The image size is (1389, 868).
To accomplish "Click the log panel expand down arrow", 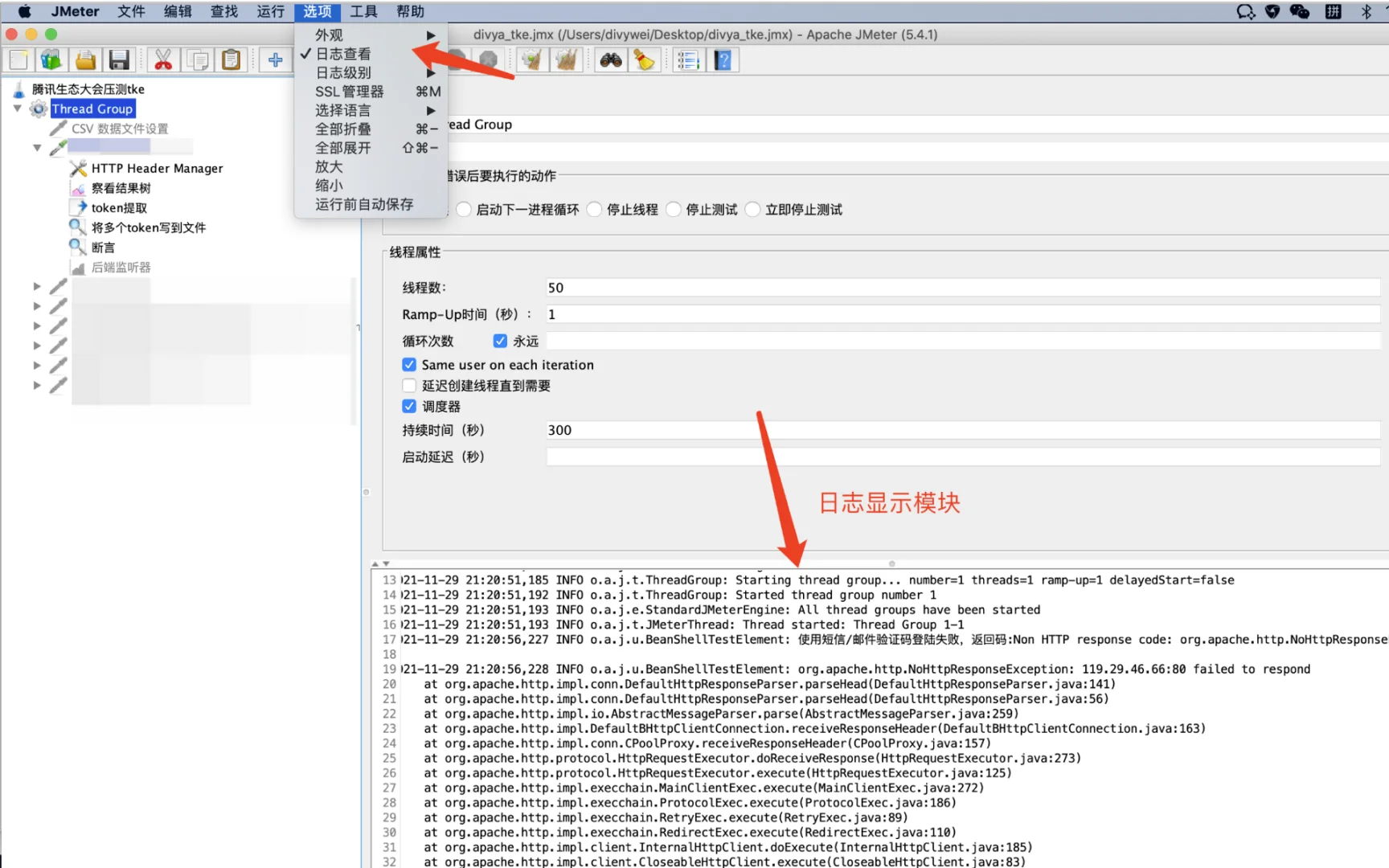I will 386,563.
